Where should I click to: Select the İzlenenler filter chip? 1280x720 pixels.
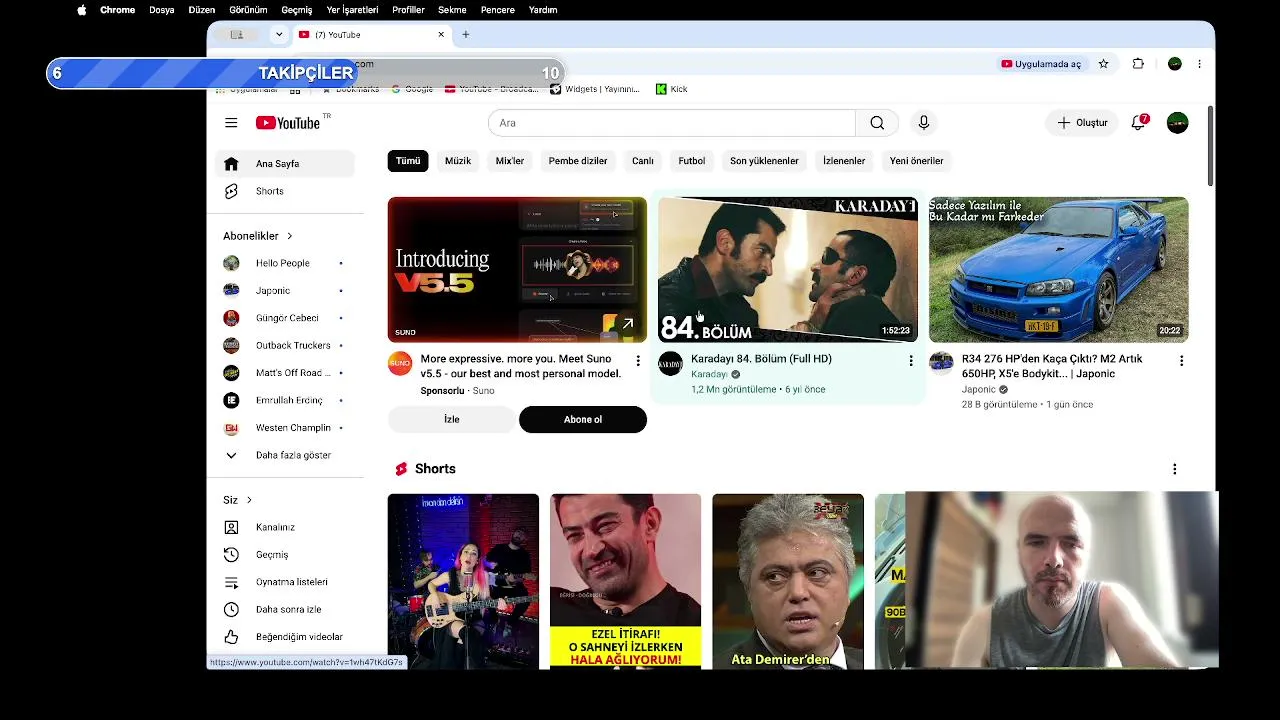pos(844,161)
